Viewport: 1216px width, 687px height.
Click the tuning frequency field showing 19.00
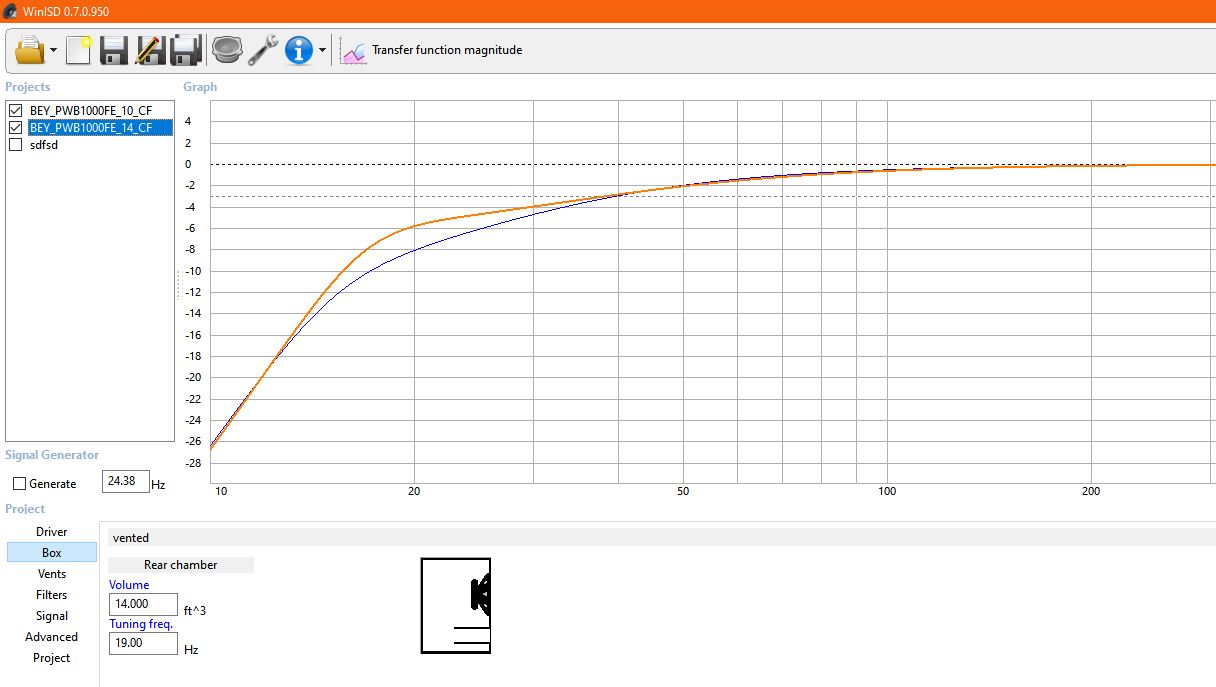click(143, 643)
